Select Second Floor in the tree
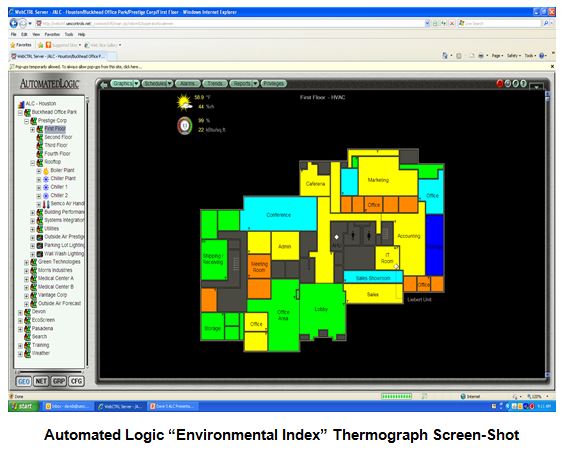This screenshot has height=449, width=563. point(58,137)
